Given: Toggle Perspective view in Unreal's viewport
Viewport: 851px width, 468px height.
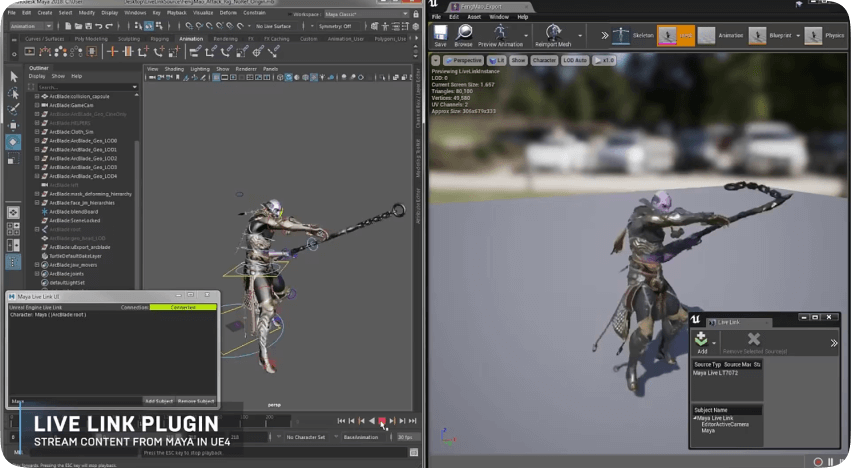Looking at the screenshot, I should point(463,60).
